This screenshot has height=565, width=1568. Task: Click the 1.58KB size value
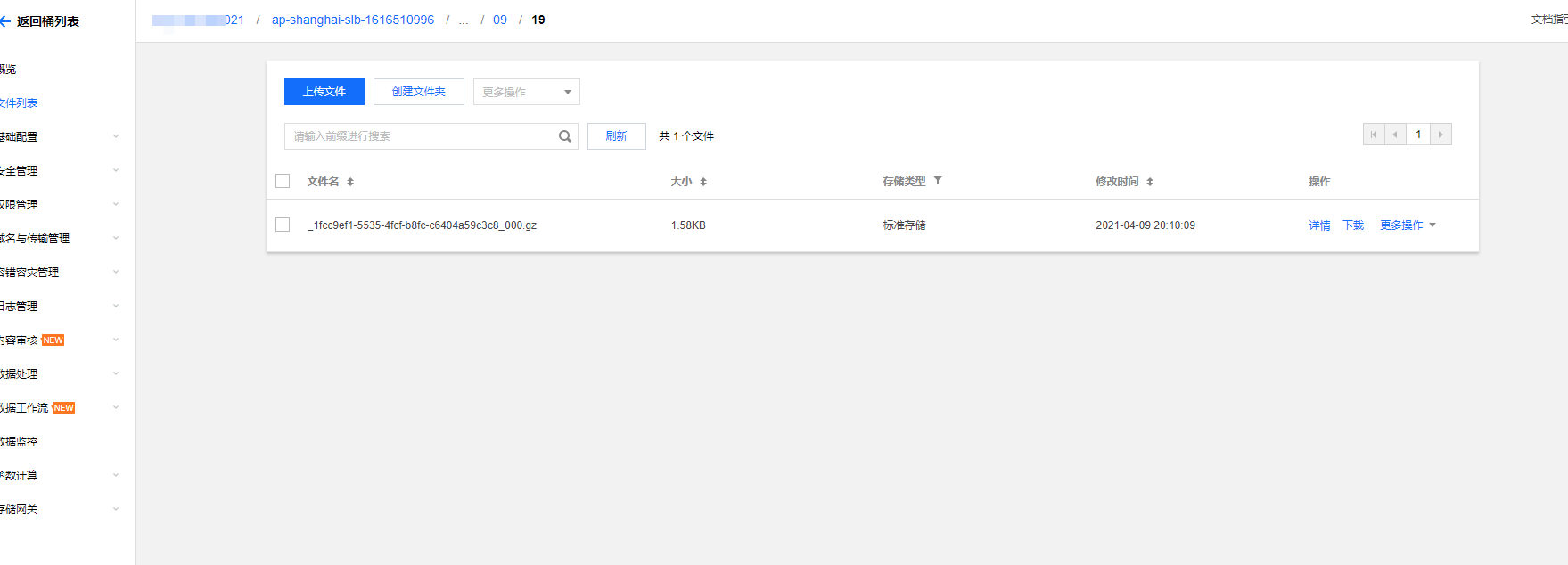coord(688,225)
